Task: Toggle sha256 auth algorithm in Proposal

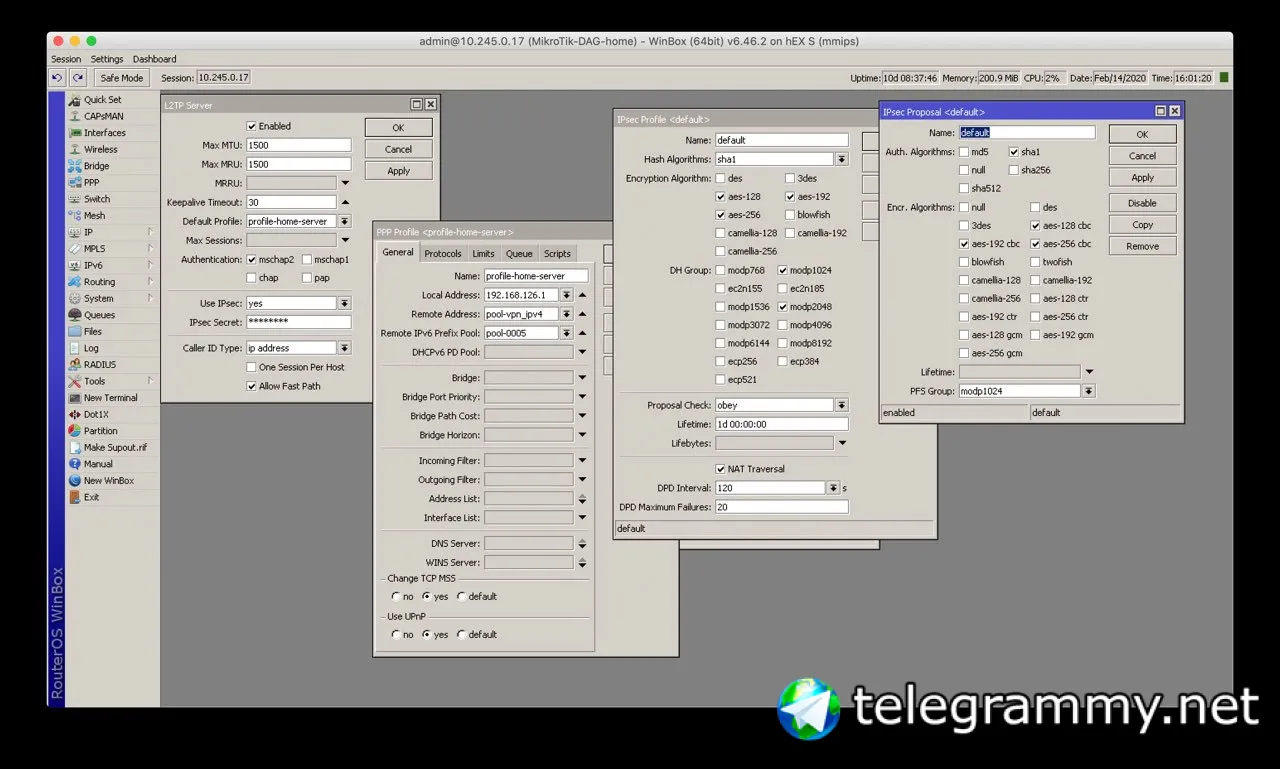Action: click(x=1014, y=170)
